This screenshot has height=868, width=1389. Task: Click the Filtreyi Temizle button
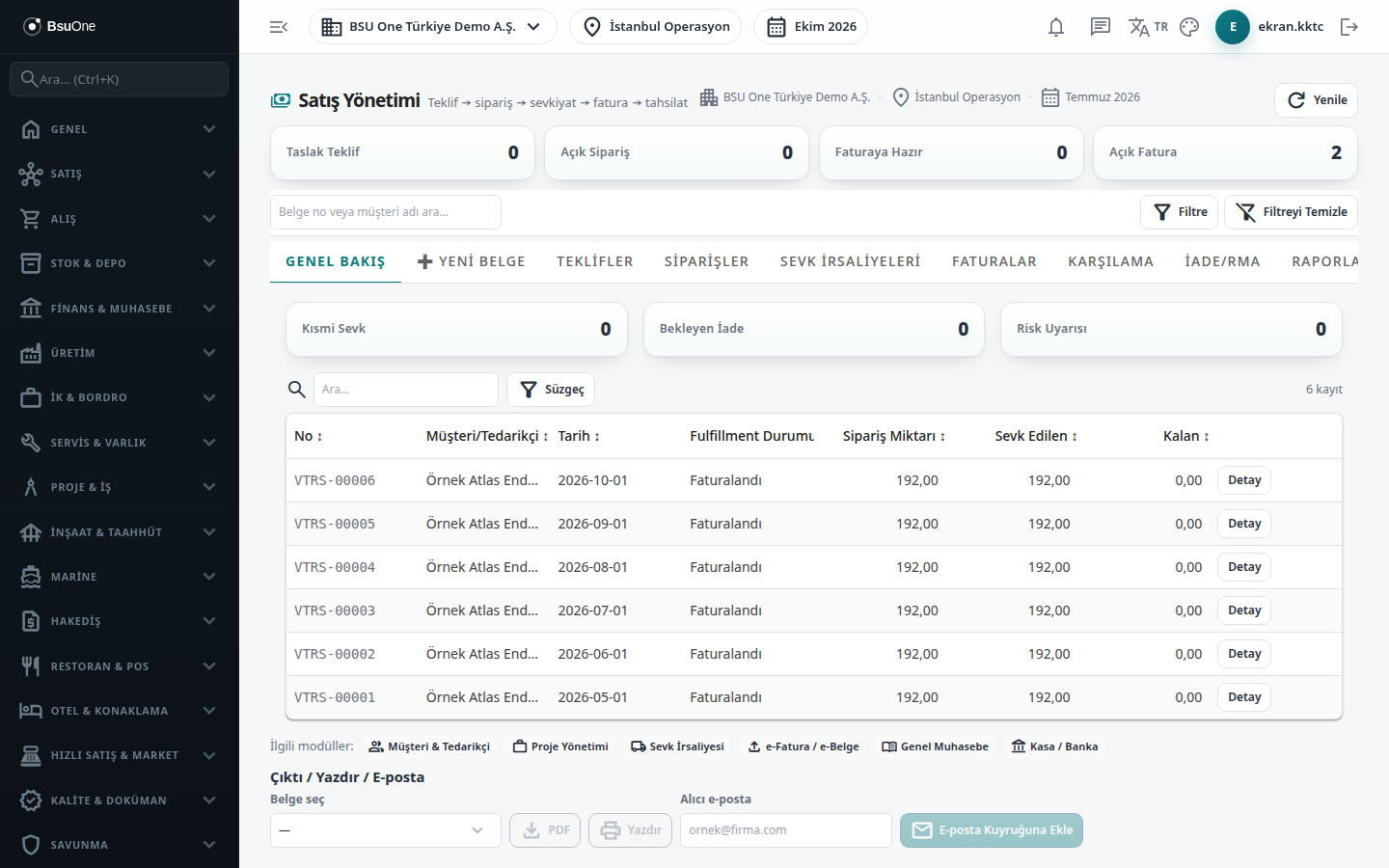click(1292, 212)
